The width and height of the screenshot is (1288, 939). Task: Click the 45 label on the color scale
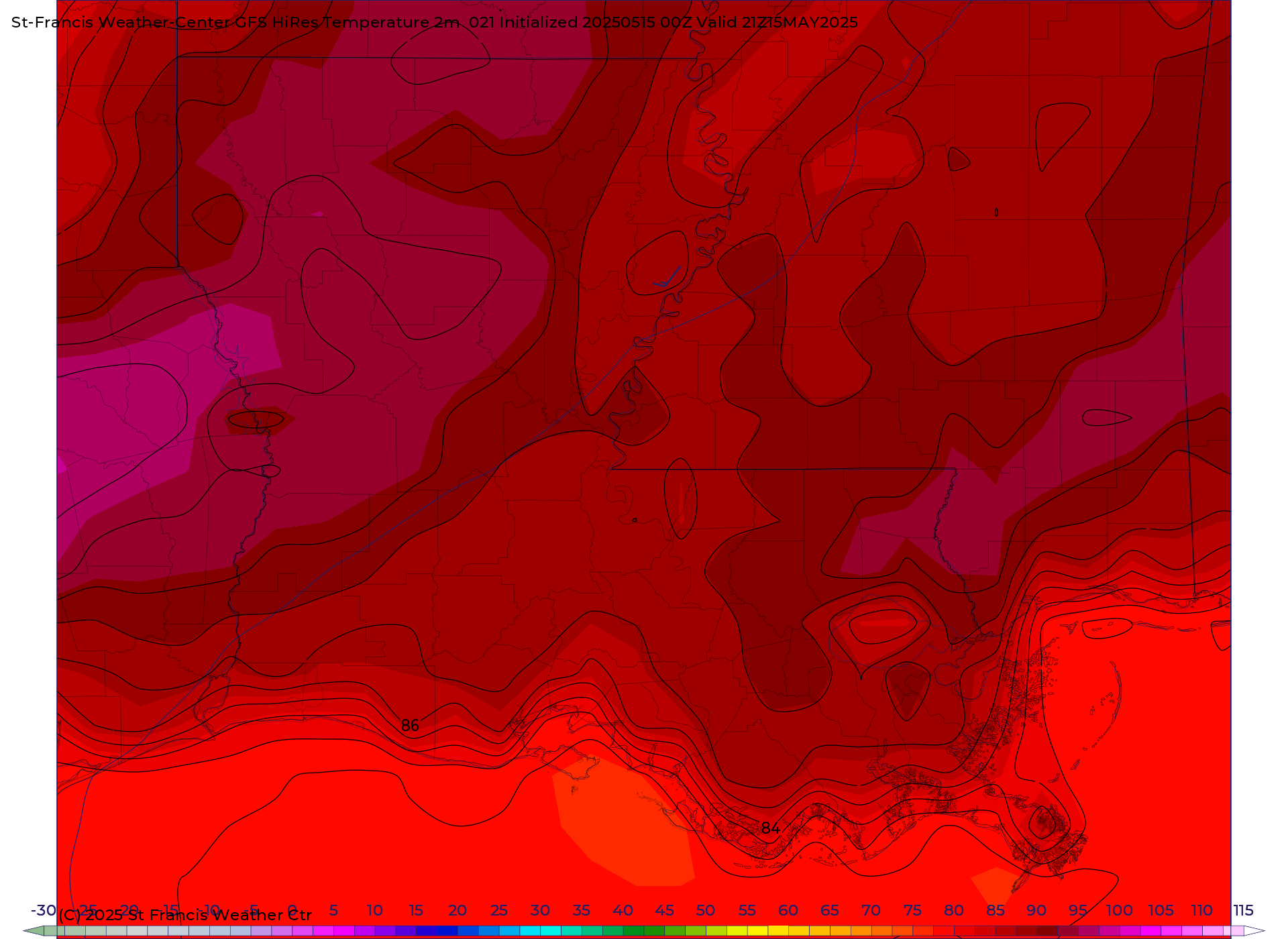664,910
